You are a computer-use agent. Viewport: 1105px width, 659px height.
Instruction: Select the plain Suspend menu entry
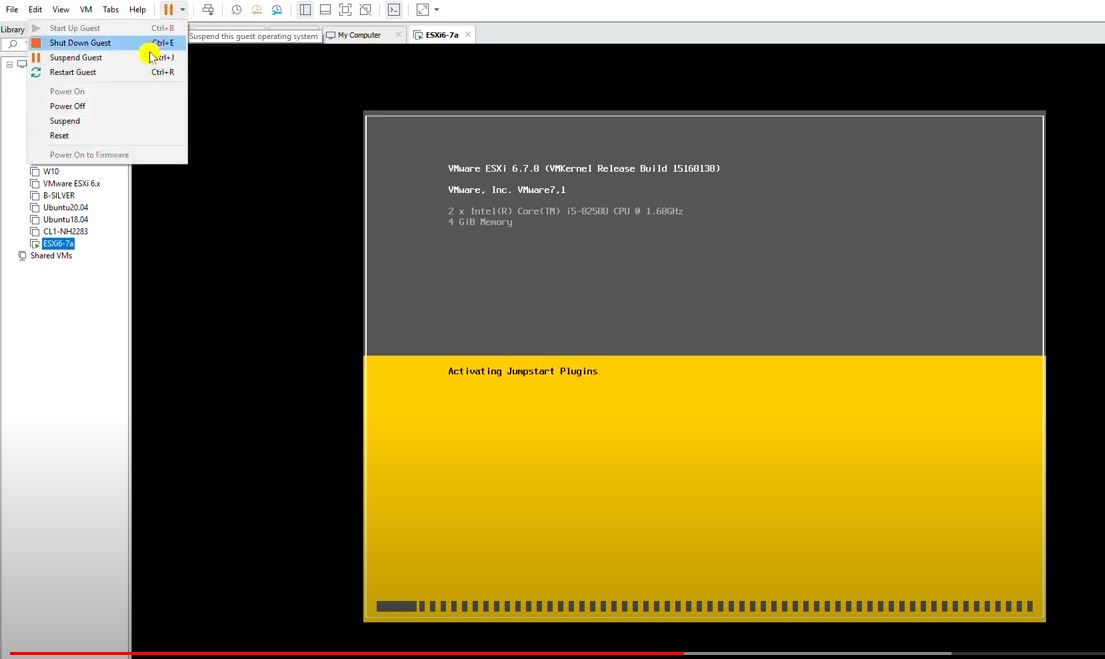tap(108, 121)
